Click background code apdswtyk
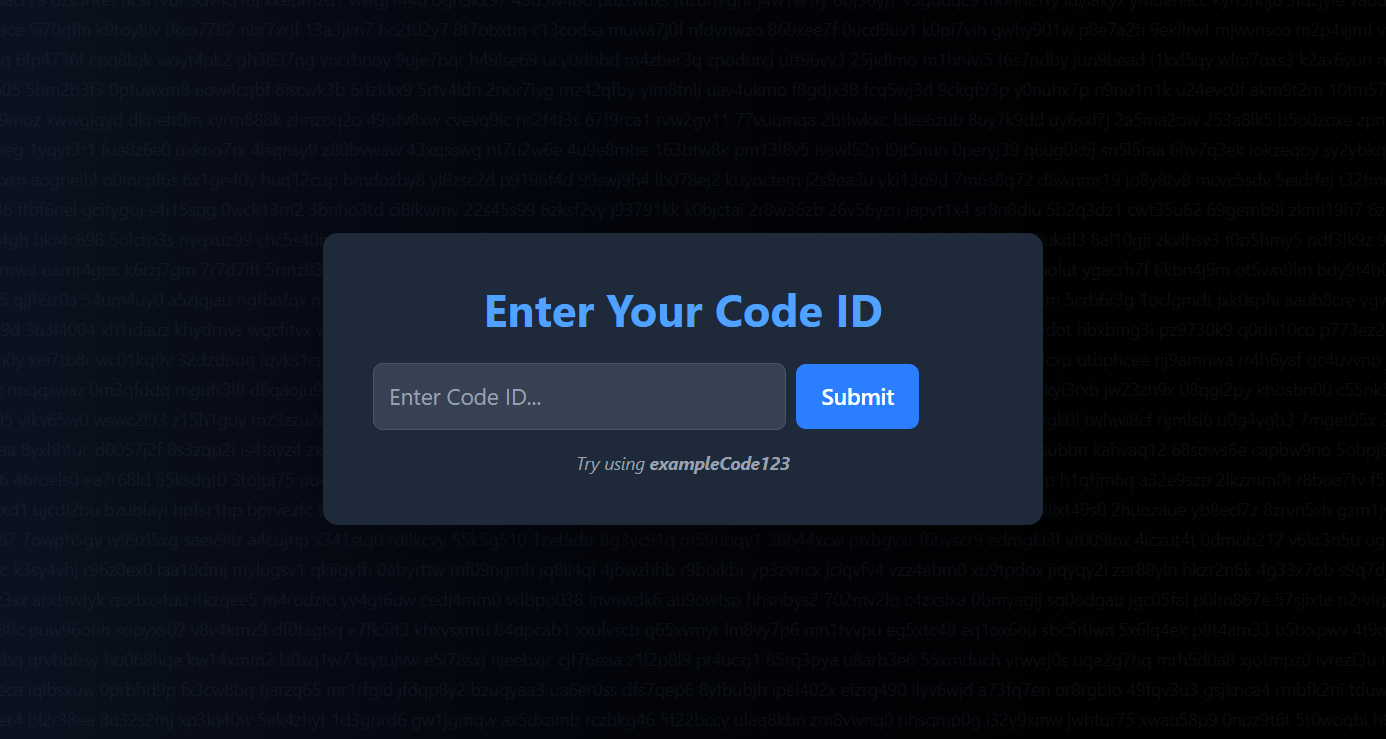This screenshot has width=1386, height=739. [x=69, y=600]
